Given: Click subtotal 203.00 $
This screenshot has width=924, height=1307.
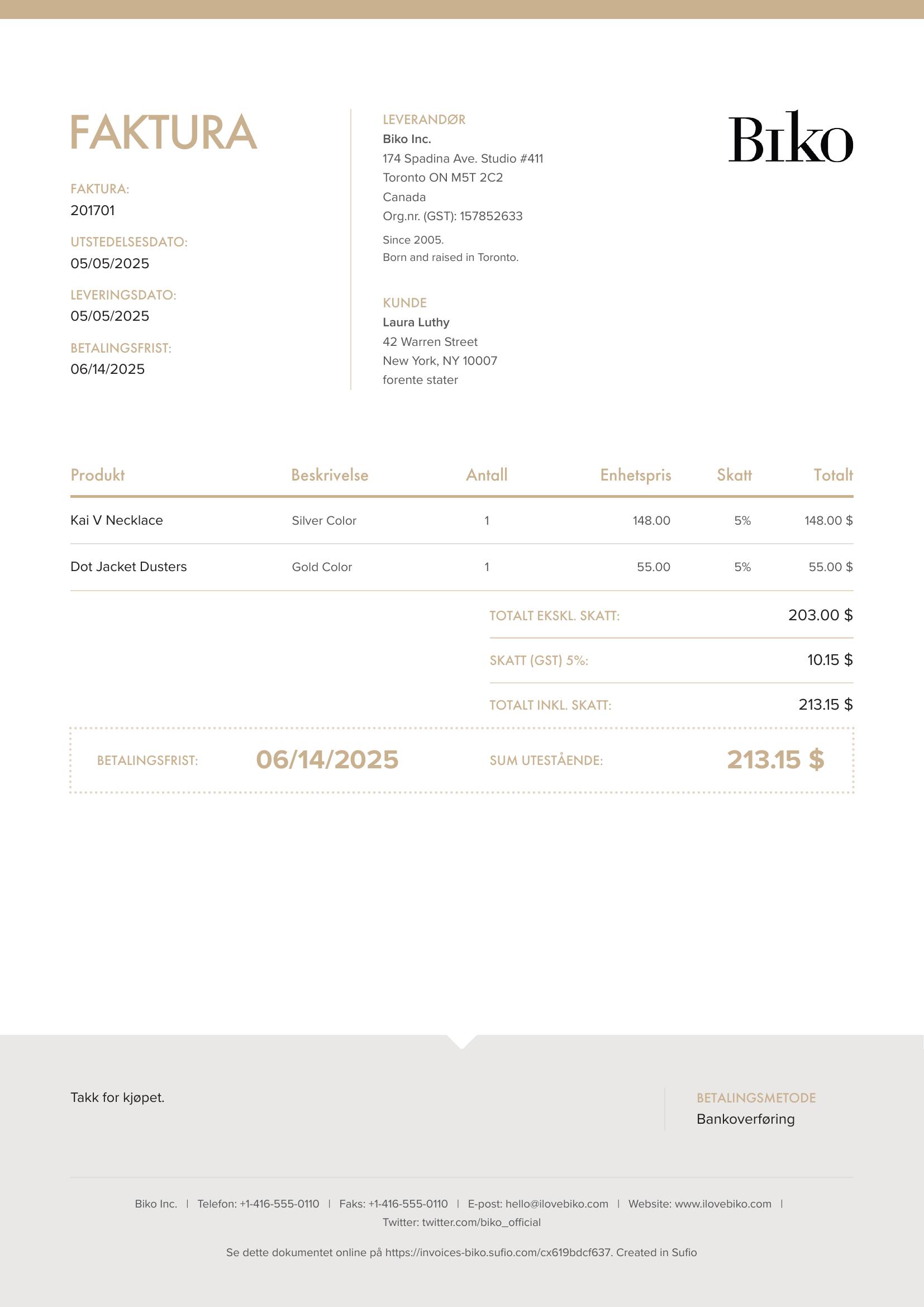Looking at the screenshot, I should 821,615.
